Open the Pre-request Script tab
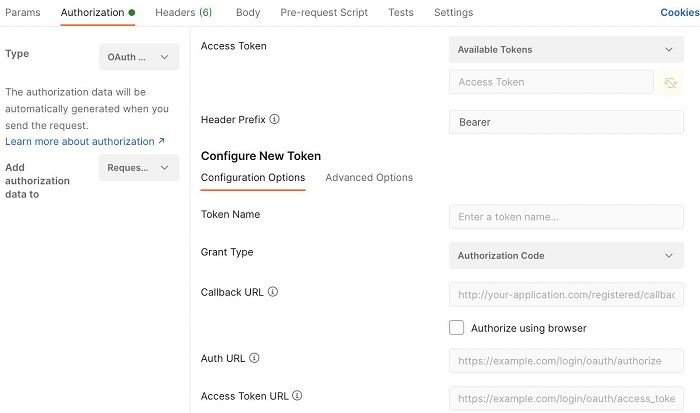Screen dimensions: 700x413 [x=324, y=13]
